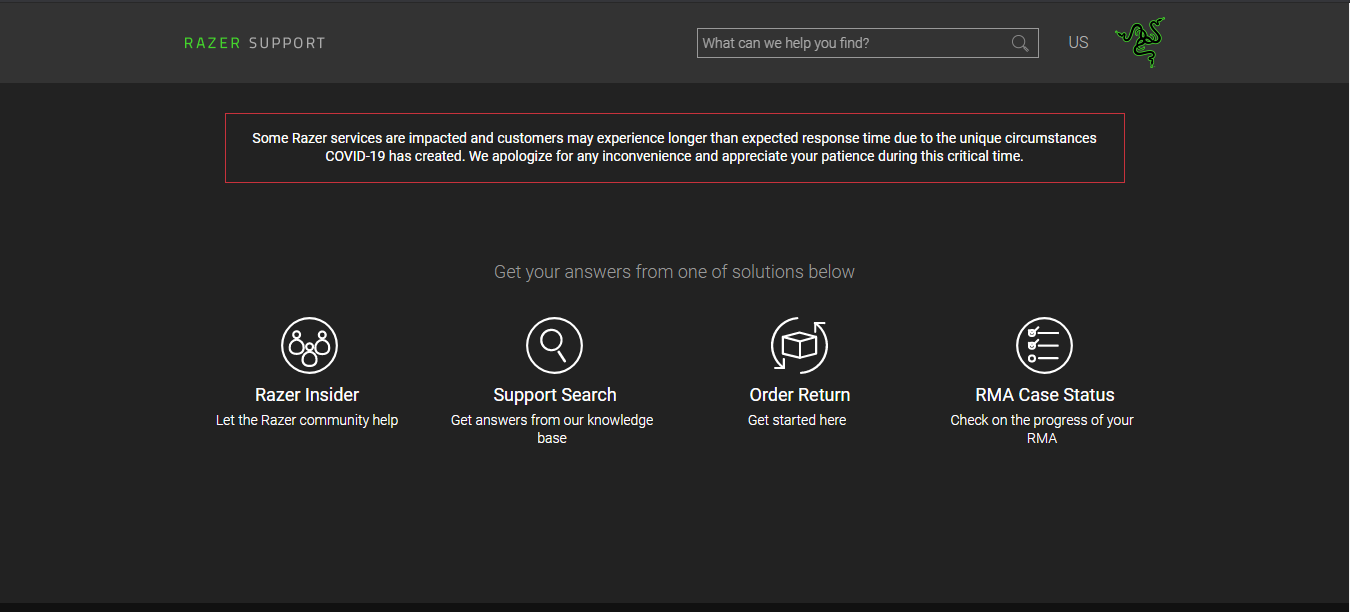
Task: Go to Razer Support home link
Action: point(255,43)
